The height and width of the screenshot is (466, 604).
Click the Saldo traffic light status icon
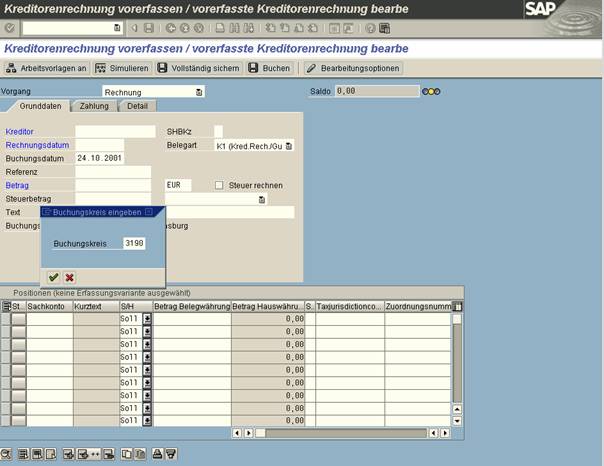(431, 92)
